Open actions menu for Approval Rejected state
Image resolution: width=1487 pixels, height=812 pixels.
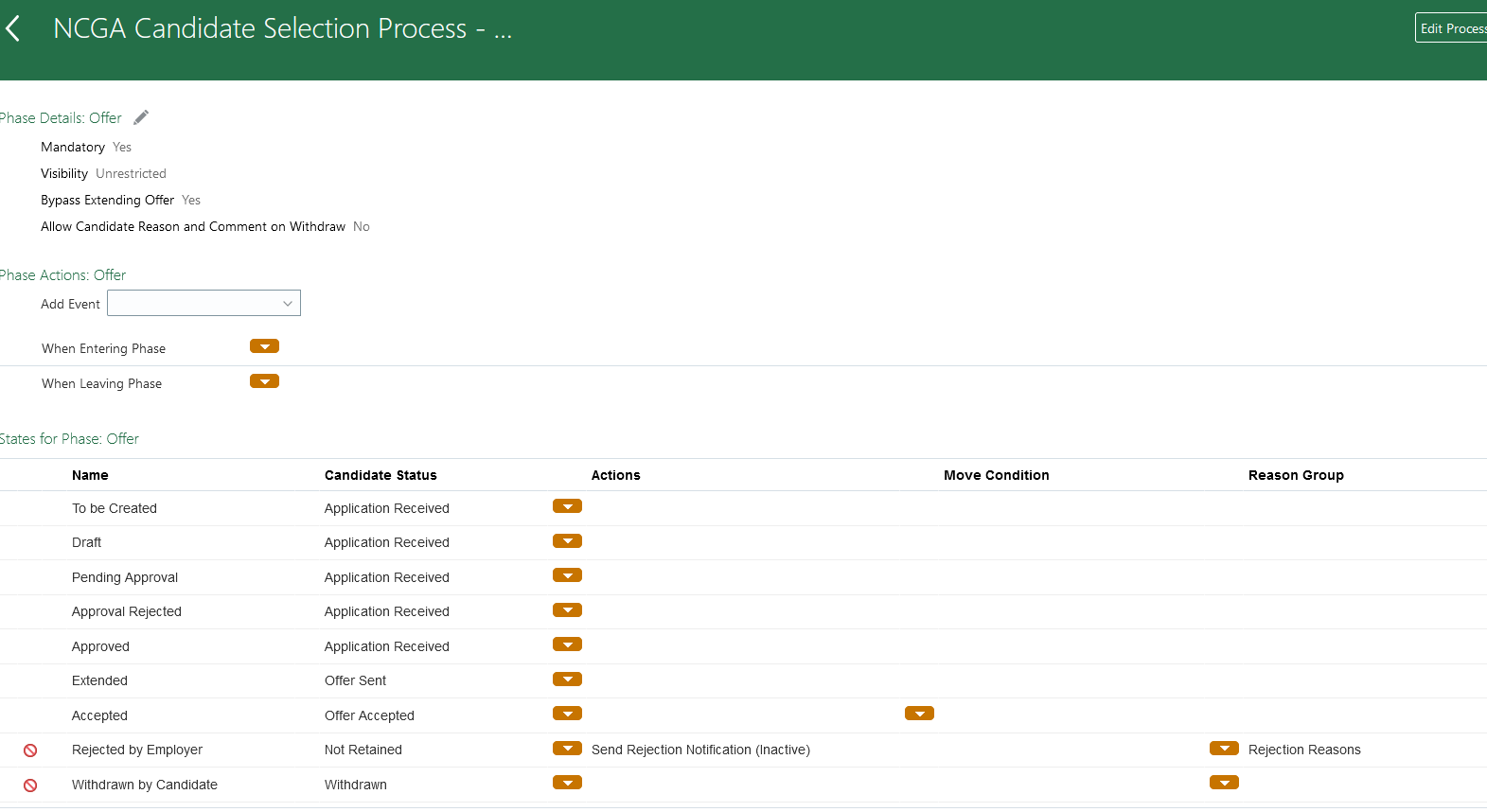[567, 610]
